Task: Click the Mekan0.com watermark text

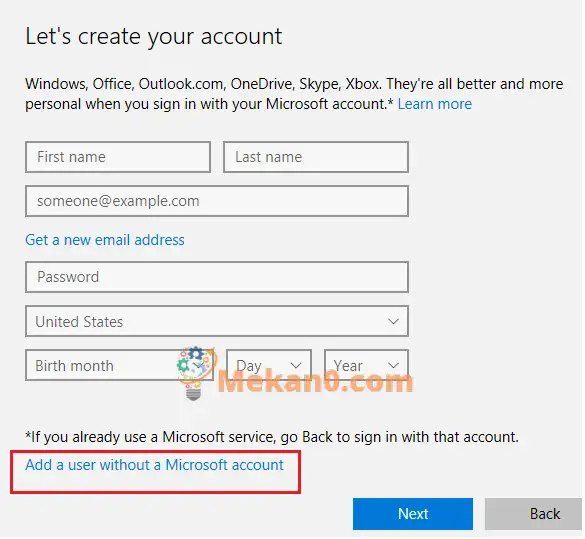Action: (x=315, y=382)
